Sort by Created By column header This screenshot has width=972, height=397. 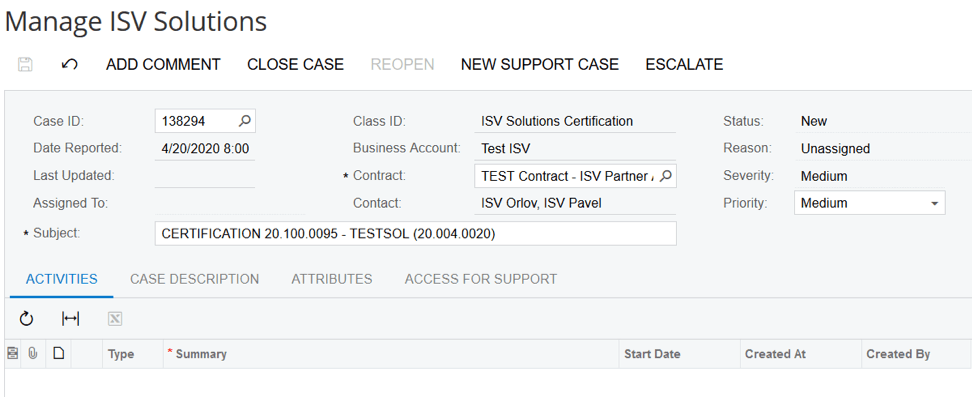point(916,354)
